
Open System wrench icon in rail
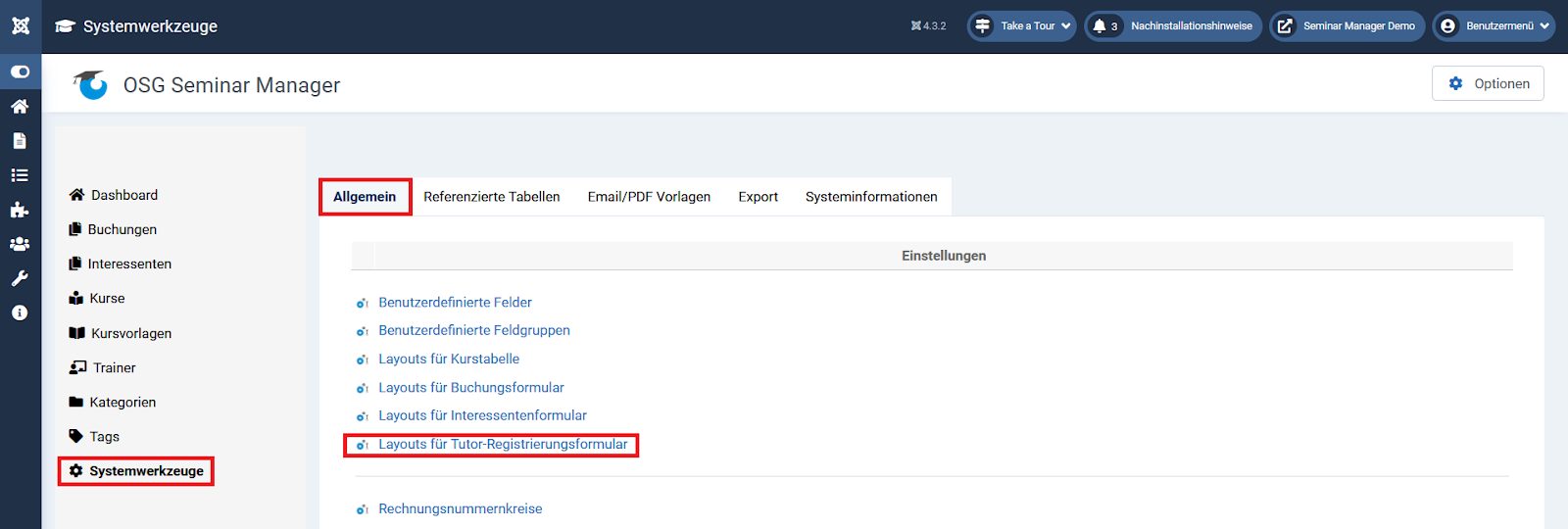click(20, 278)
